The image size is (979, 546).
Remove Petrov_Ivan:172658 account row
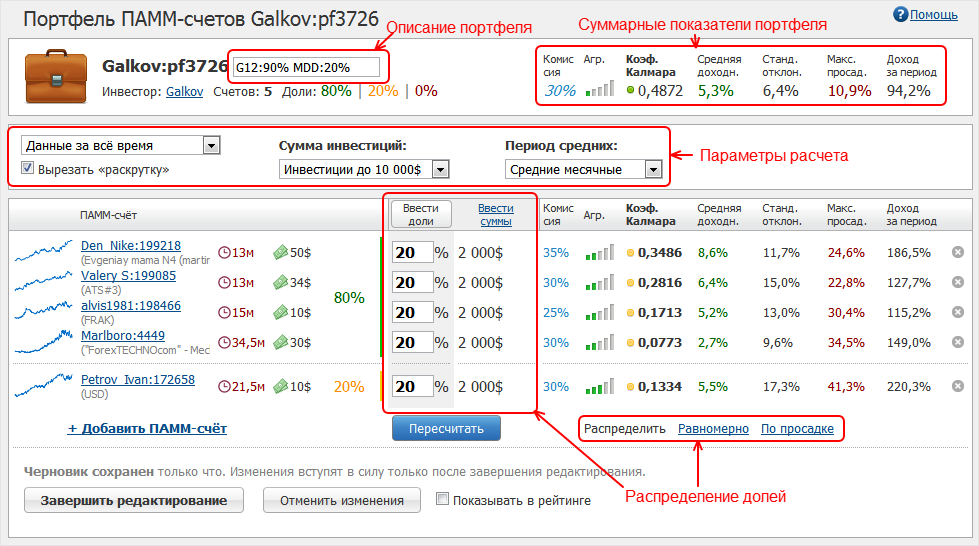(958, 387)
